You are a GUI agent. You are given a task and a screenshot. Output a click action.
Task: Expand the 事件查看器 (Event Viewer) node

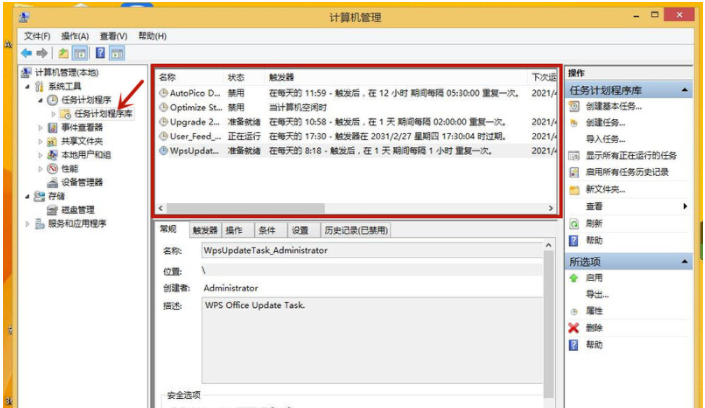coord(40,128)
